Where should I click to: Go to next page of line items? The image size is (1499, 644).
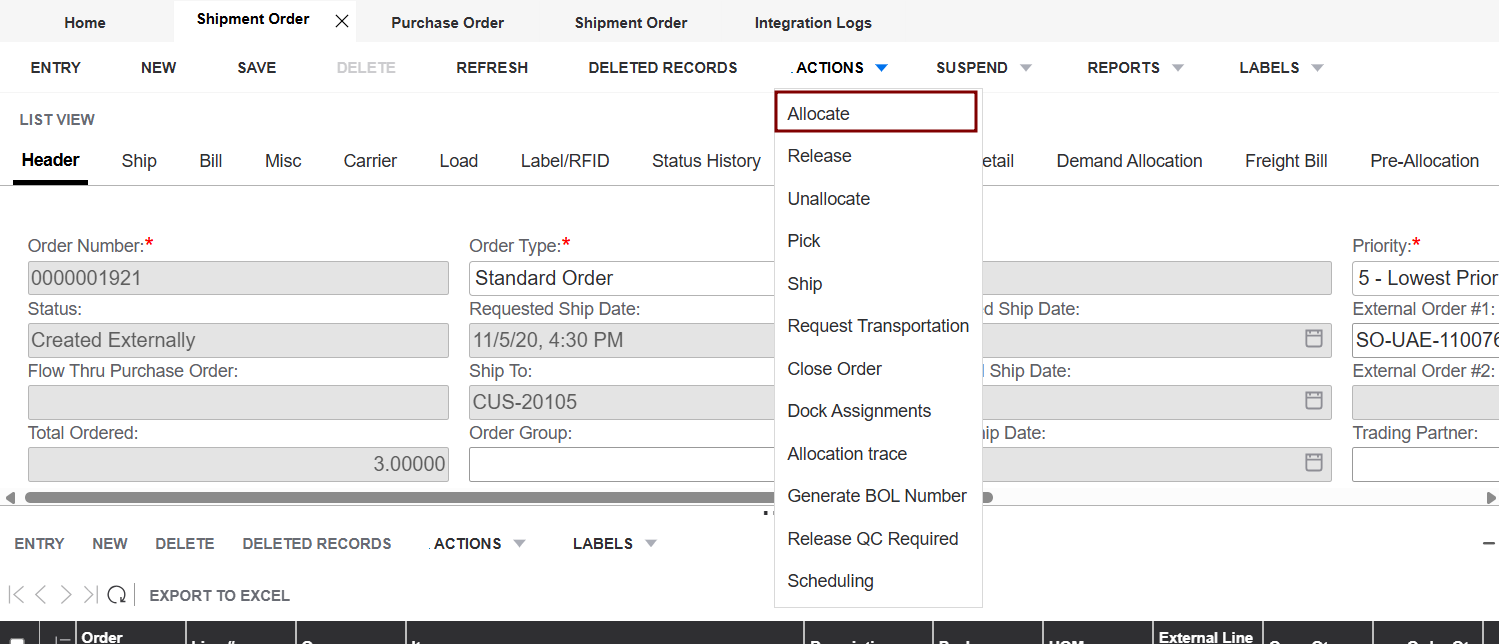click(x=66, y=595)
